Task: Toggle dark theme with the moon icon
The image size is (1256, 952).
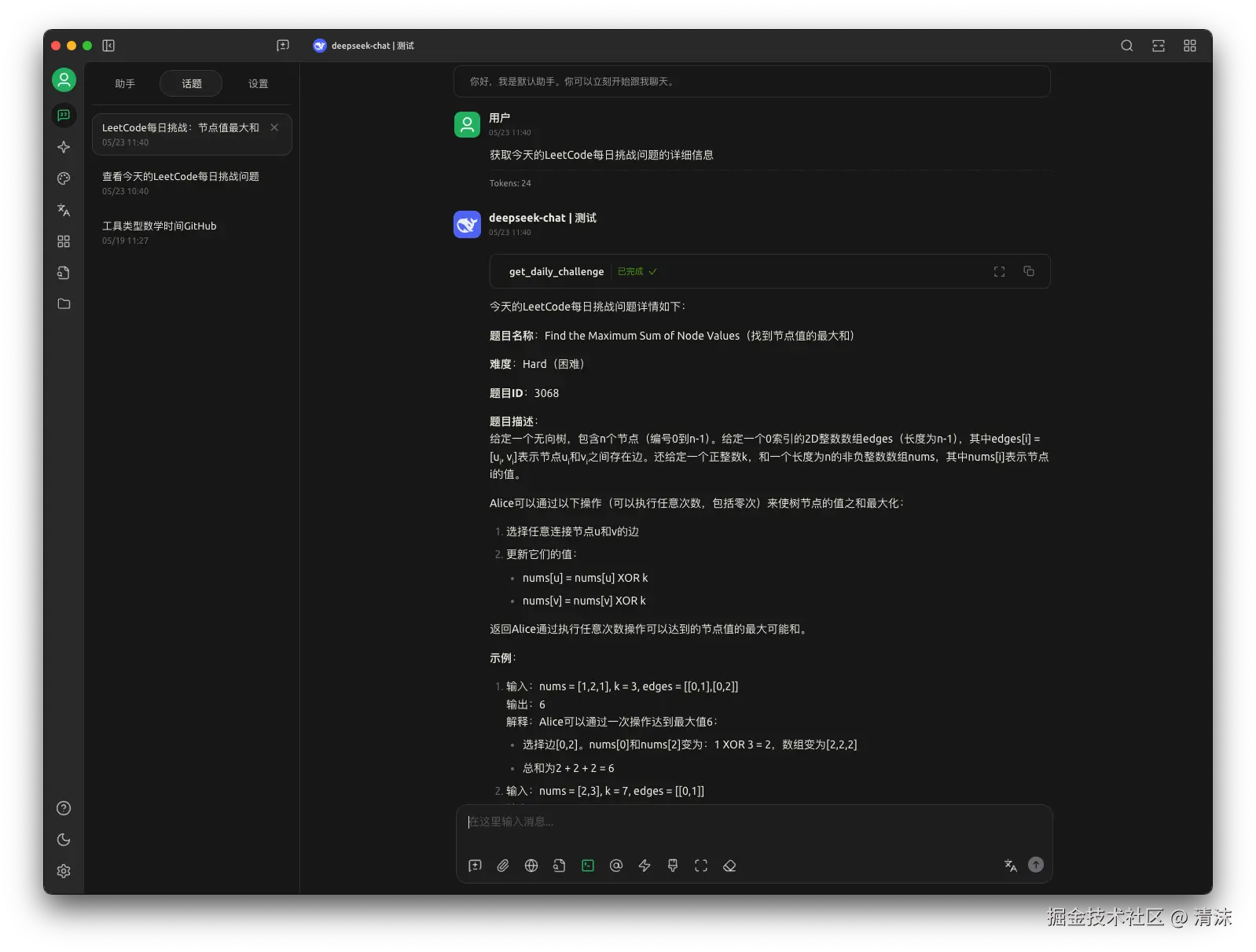Action: (64, 840)
